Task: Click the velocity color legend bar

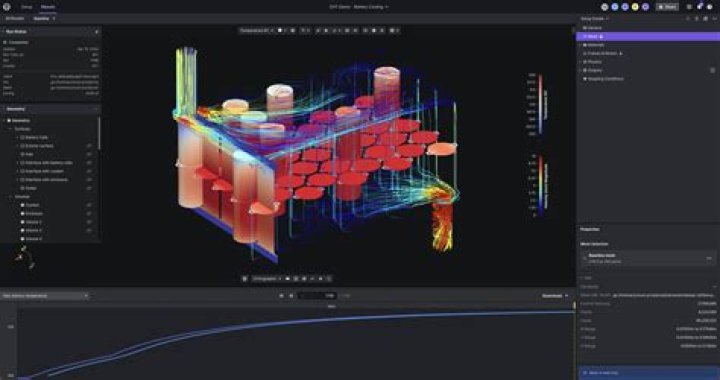Action: [541, 185]
